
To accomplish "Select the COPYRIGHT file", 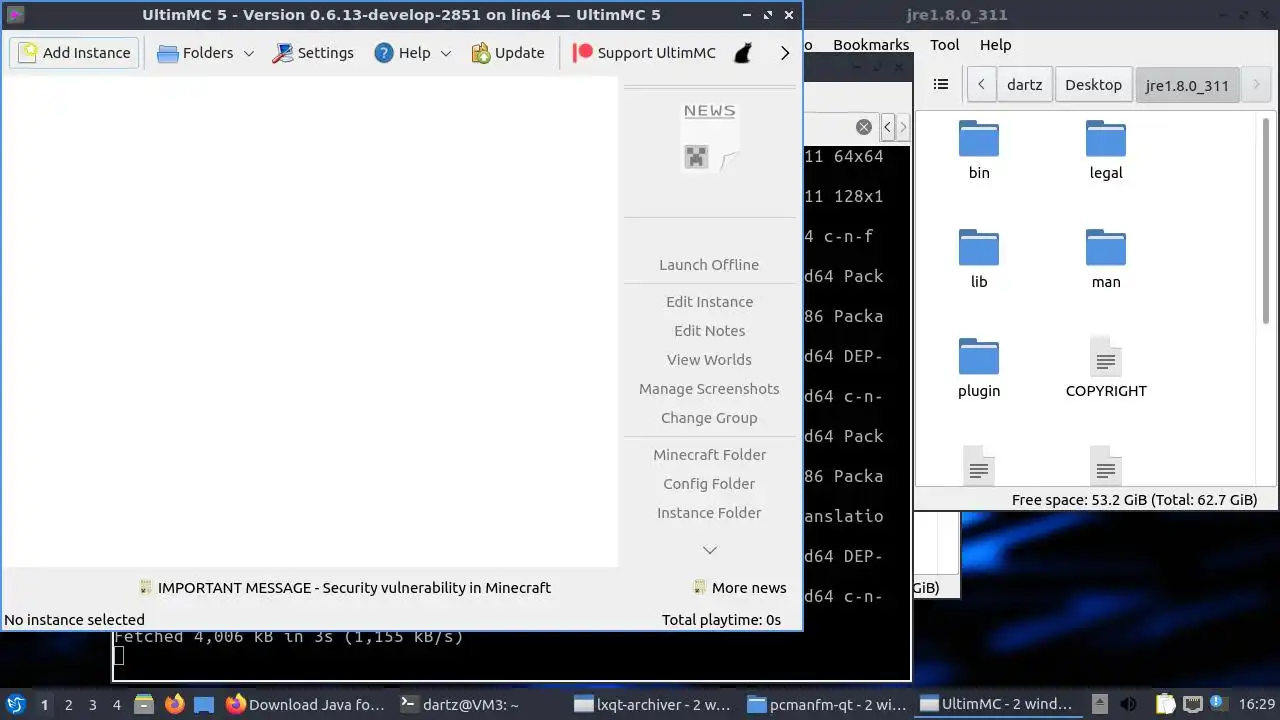I will (x=1106, y=368).
